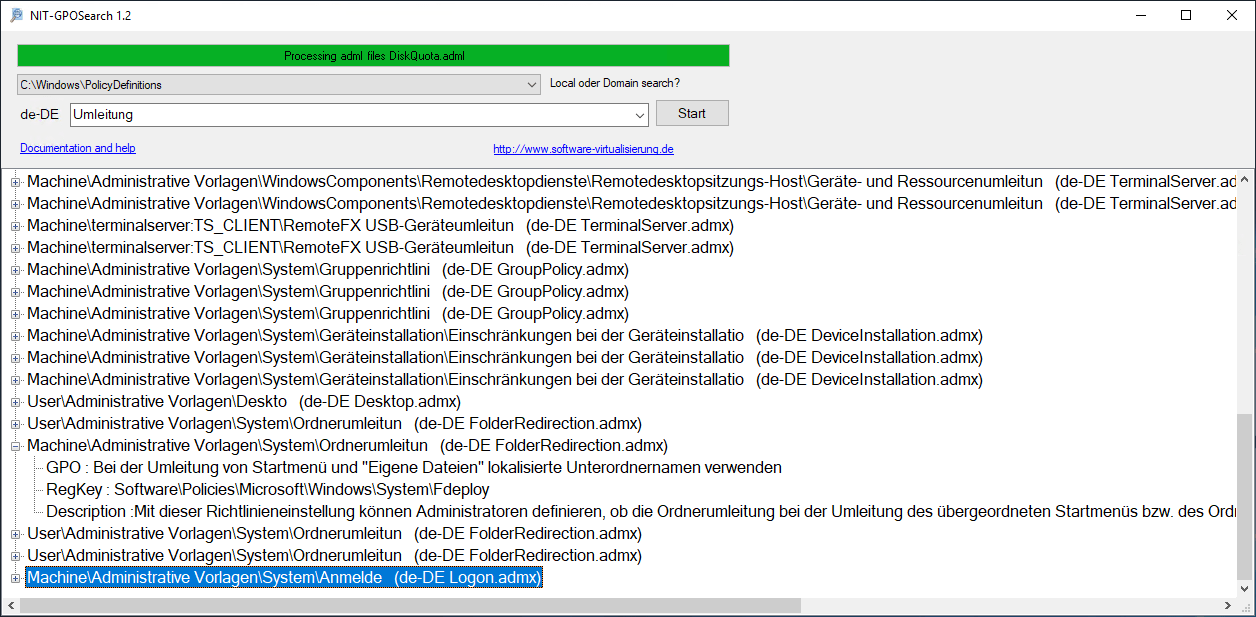Maximize the NIT-GPOSearch window

pyautogui.click(x=1186, y=15)
